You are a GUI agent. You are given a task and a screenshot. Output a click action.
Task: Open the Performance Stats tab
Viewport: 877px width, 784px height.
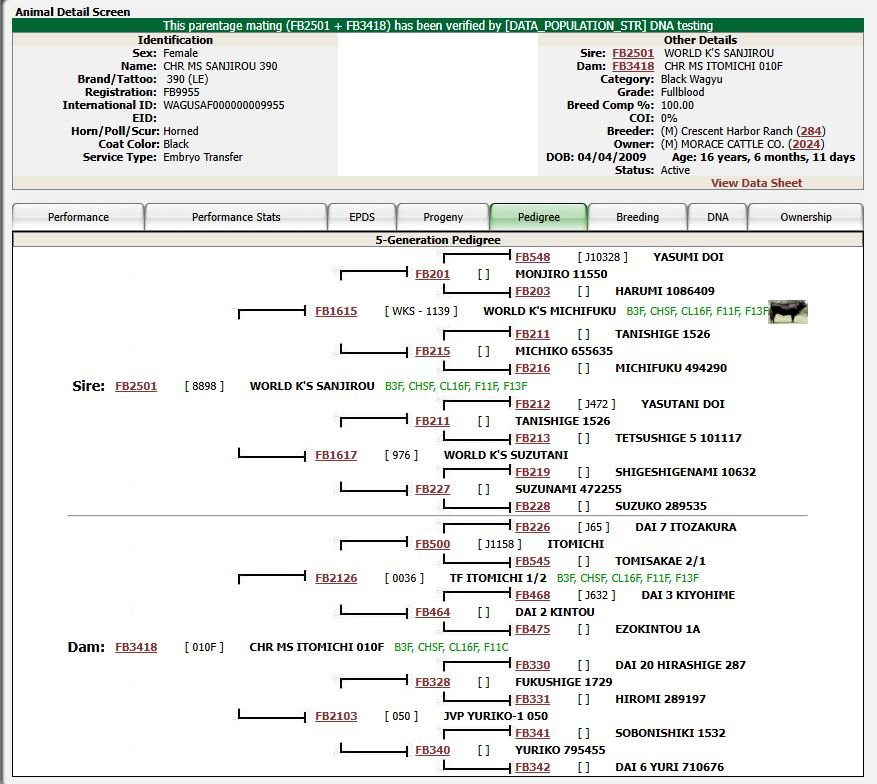[x=236, y=217]
